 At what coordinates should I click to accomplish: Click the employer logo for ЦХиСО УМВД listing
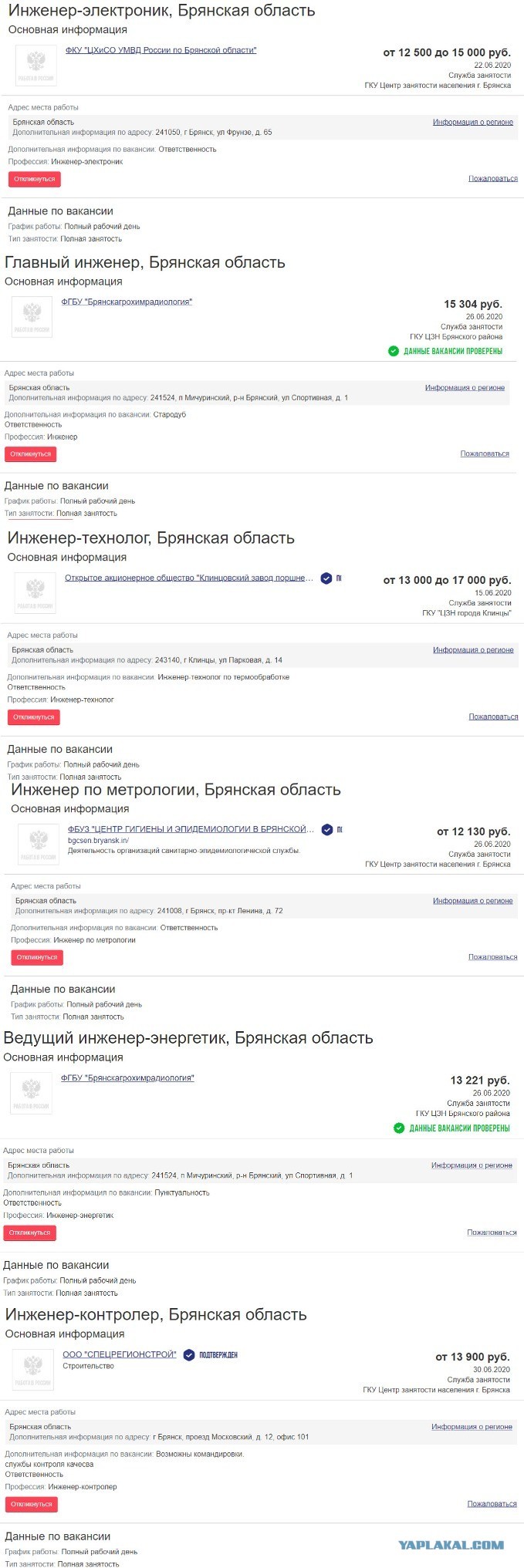click(36, 65)
